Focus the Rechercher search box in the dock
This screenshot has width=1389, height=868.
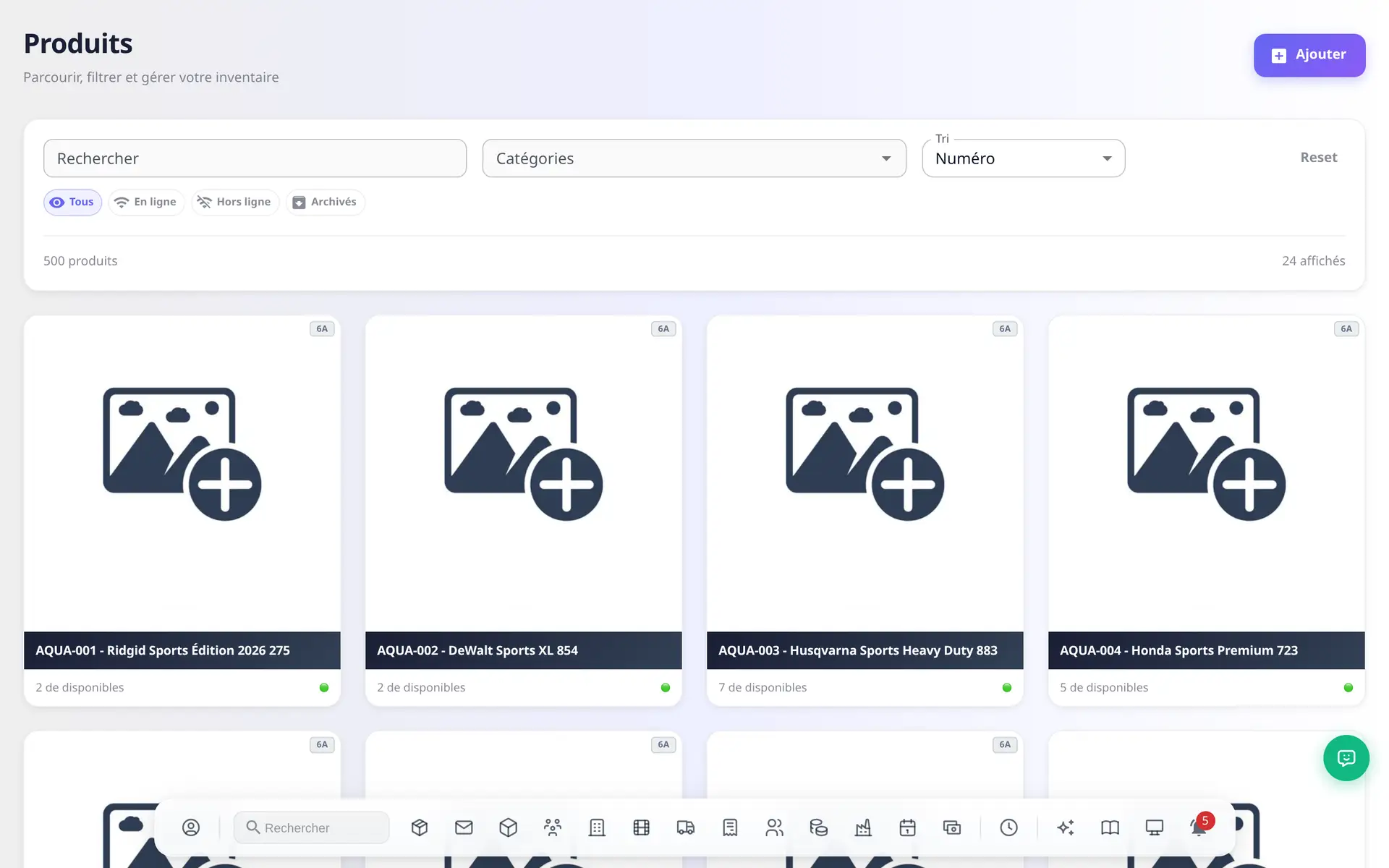pyautogui.click(x=312, y=827)
